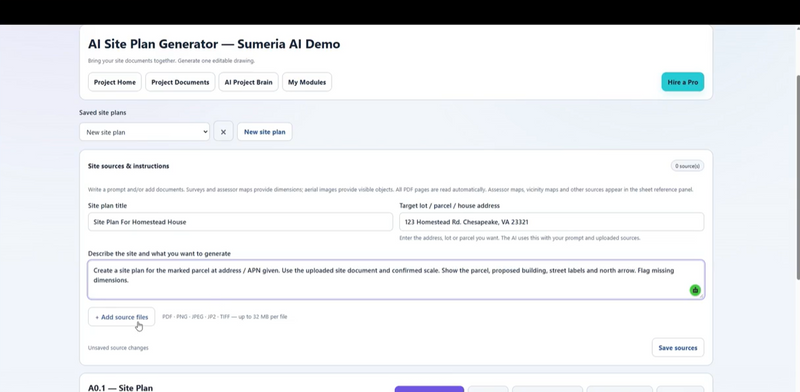Select the 'Unsaved source changes' status text
The image size is (800, 392).
pyautogui.click(x=118, y=348)
